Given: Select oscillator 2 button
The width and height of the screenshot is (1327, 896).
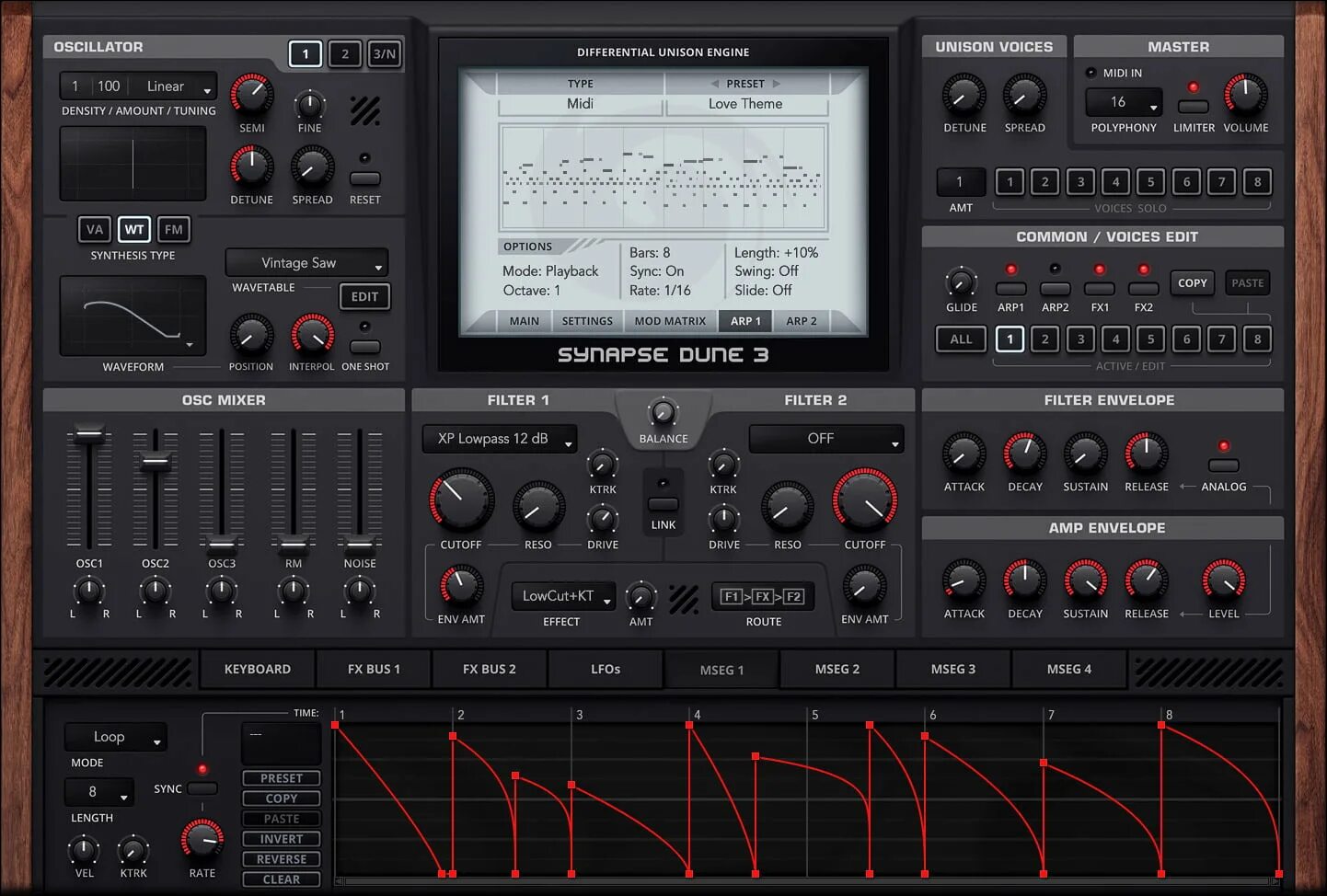Looking at the screenshot, I should click(x=345, y=53).
